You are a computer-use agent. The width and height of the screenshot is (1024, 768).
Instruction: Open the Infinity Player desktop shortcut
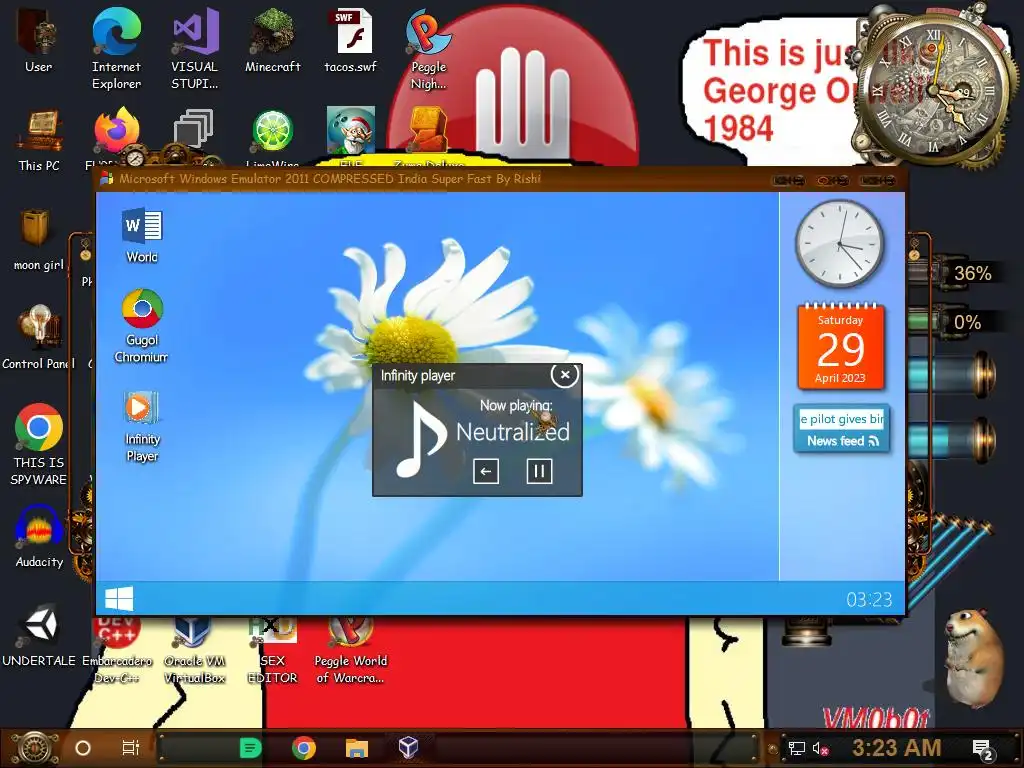tap(142, 426)
